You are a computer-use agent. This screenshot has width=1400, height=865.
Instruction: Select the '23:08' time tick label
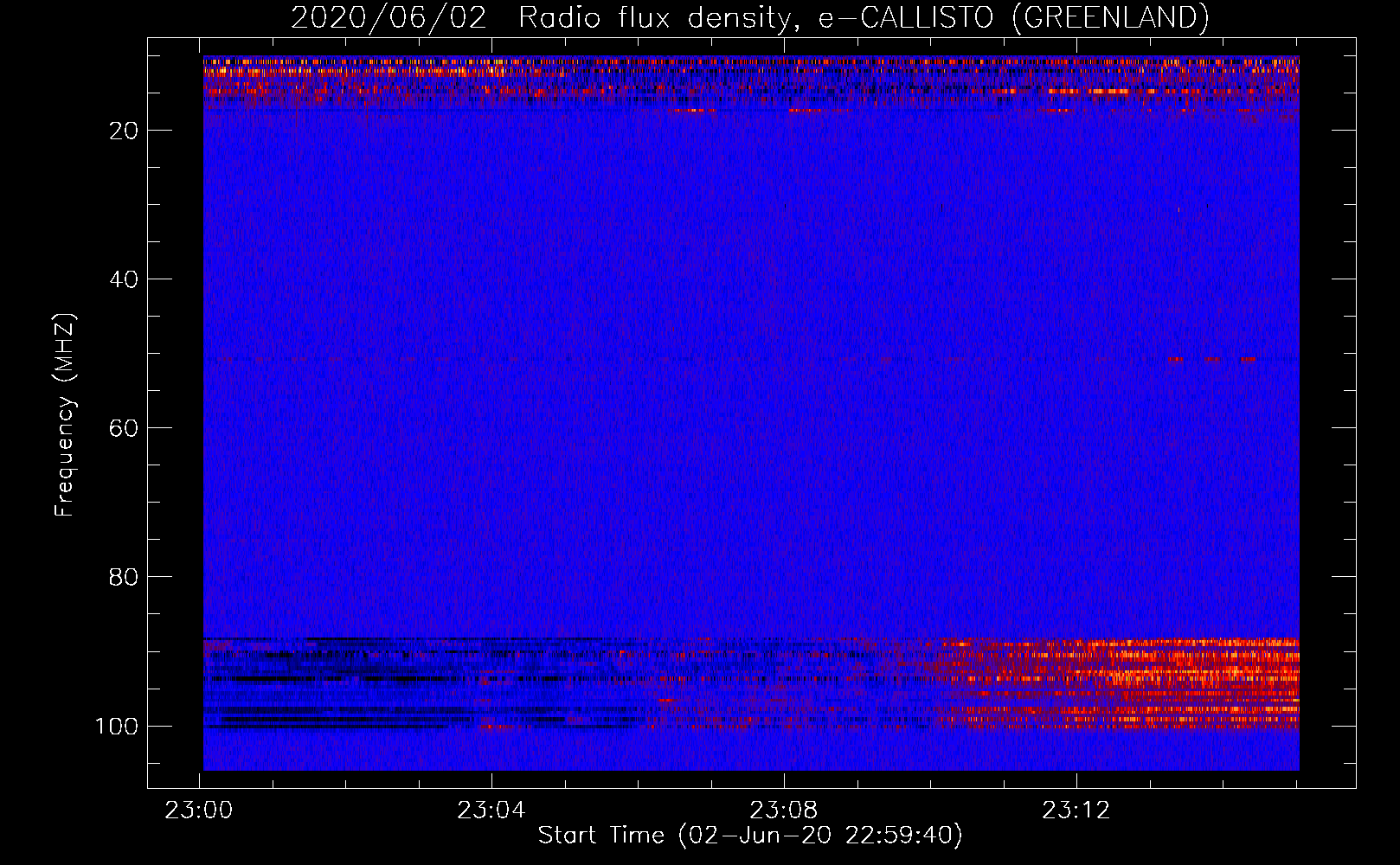tap(784, 811)
